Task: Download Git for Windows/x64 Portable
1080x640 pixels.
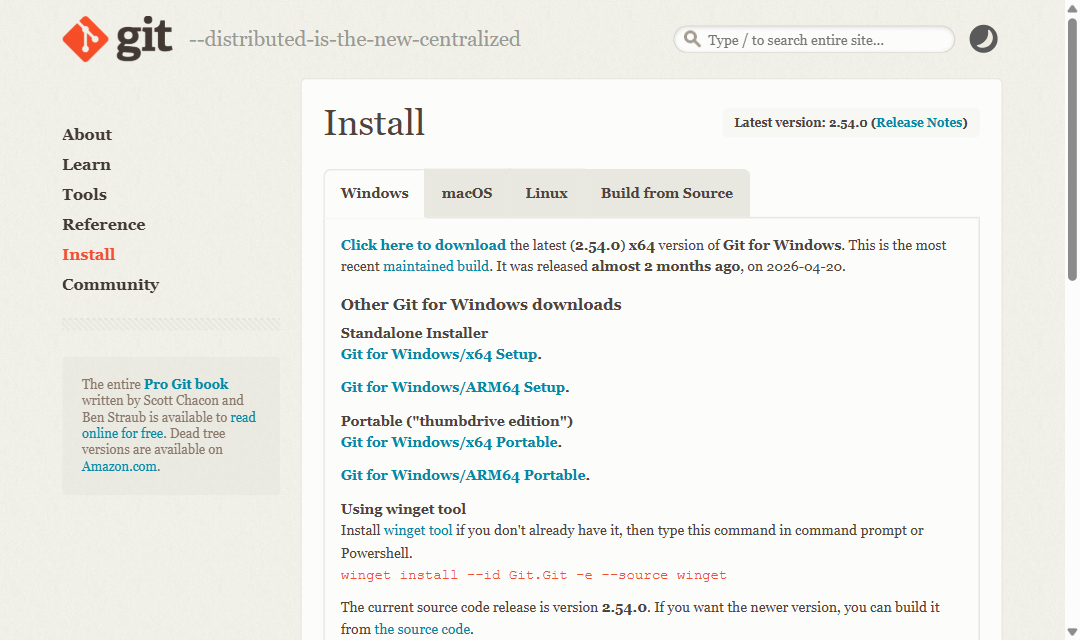Action: coord(449,442)
